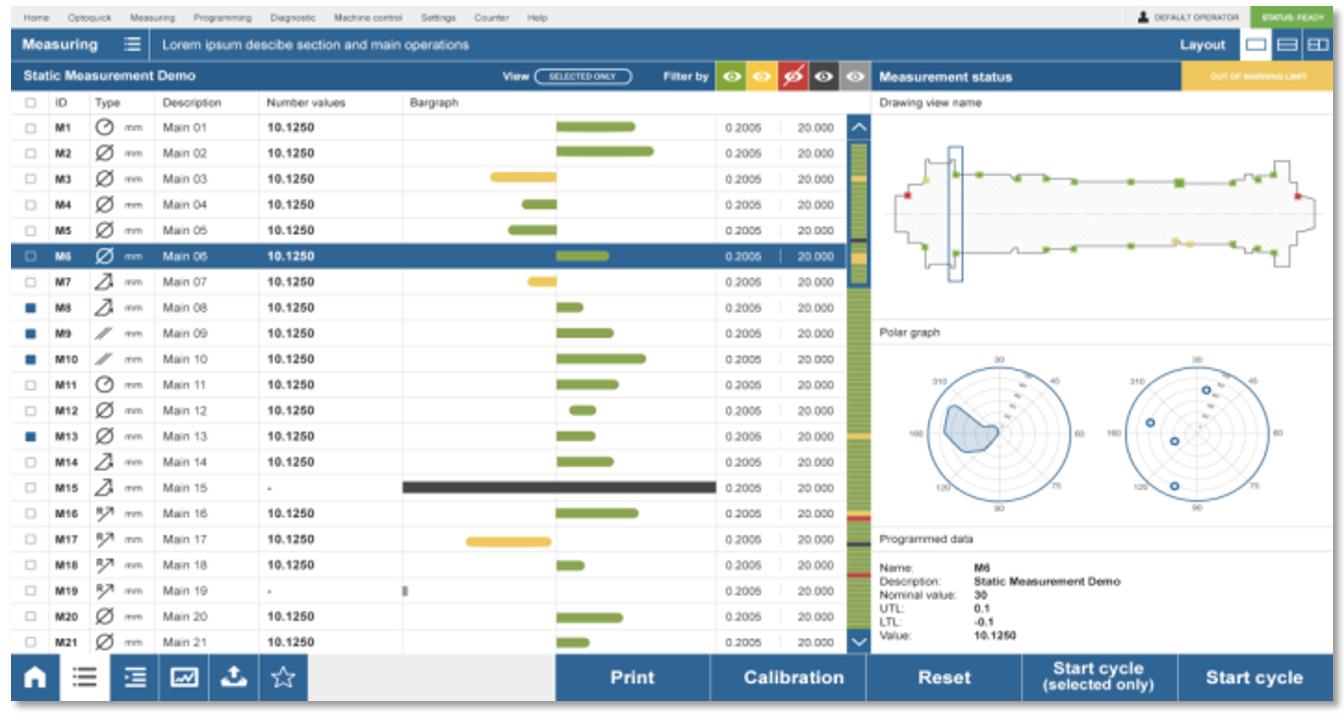This screenshot has width=1344, height=714.
Task: Toggle the View 'Selected only' pill
Action: (583, 77)
